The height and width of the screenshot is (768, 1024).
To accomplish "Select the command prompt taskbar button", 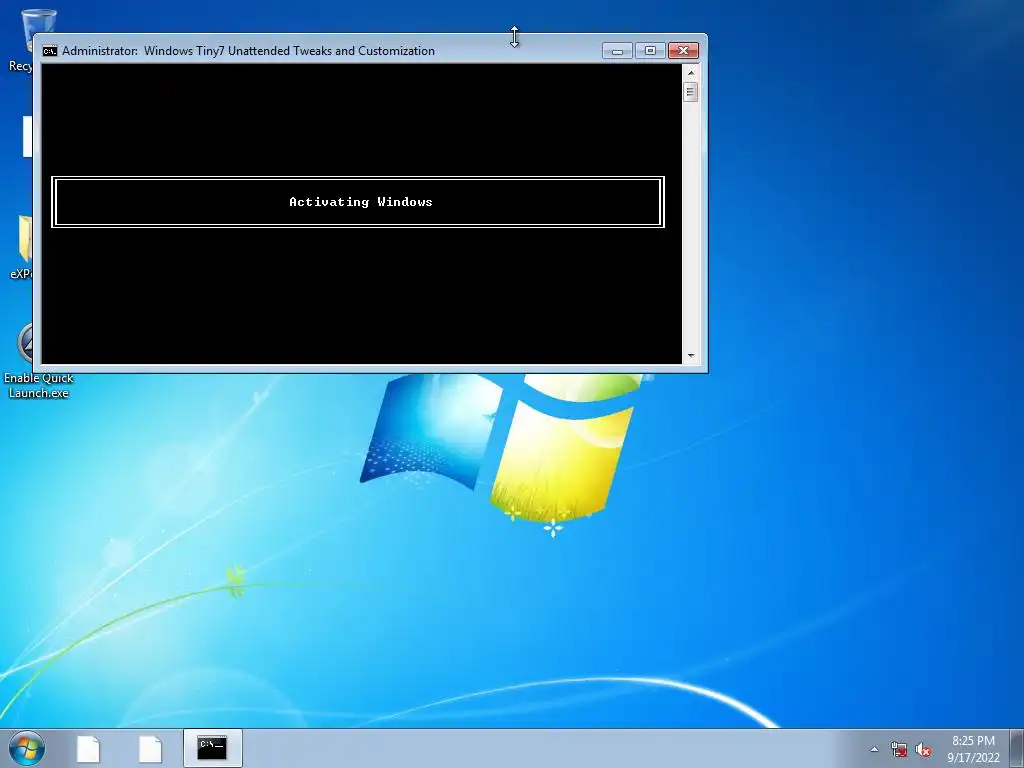I will (x=212, y=748).
